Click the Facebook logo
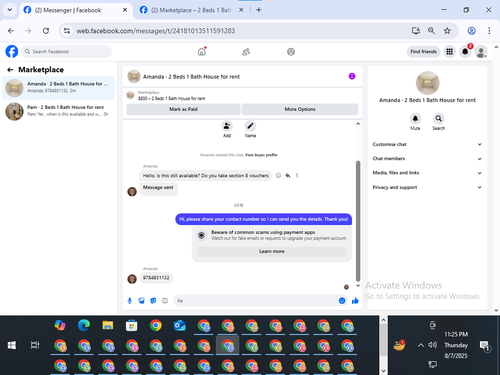This screenshot has width=500, height=375. pos(12,51)
